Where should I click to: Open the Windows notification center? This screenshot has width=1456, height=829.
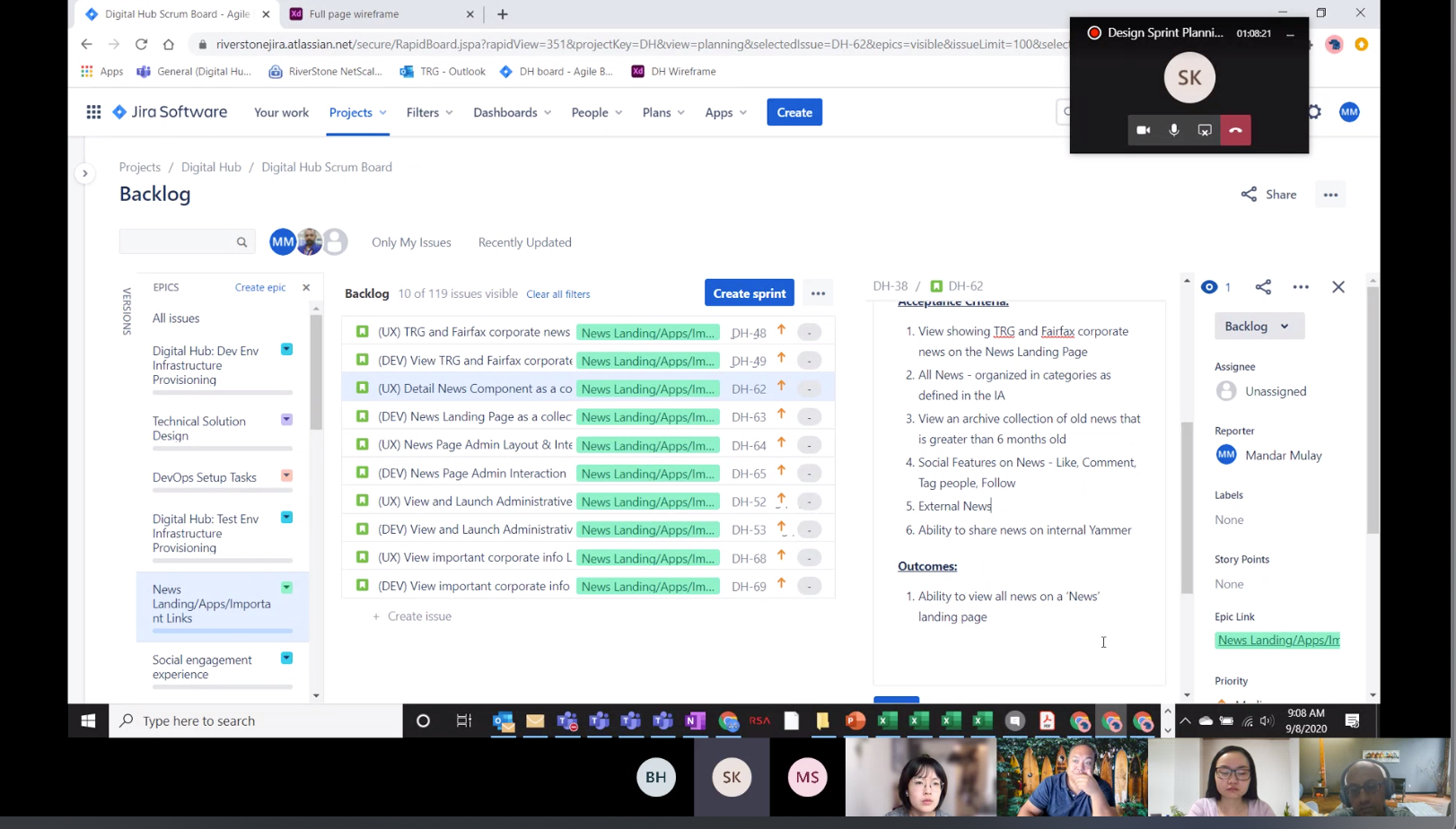[x=1353, y=720]
